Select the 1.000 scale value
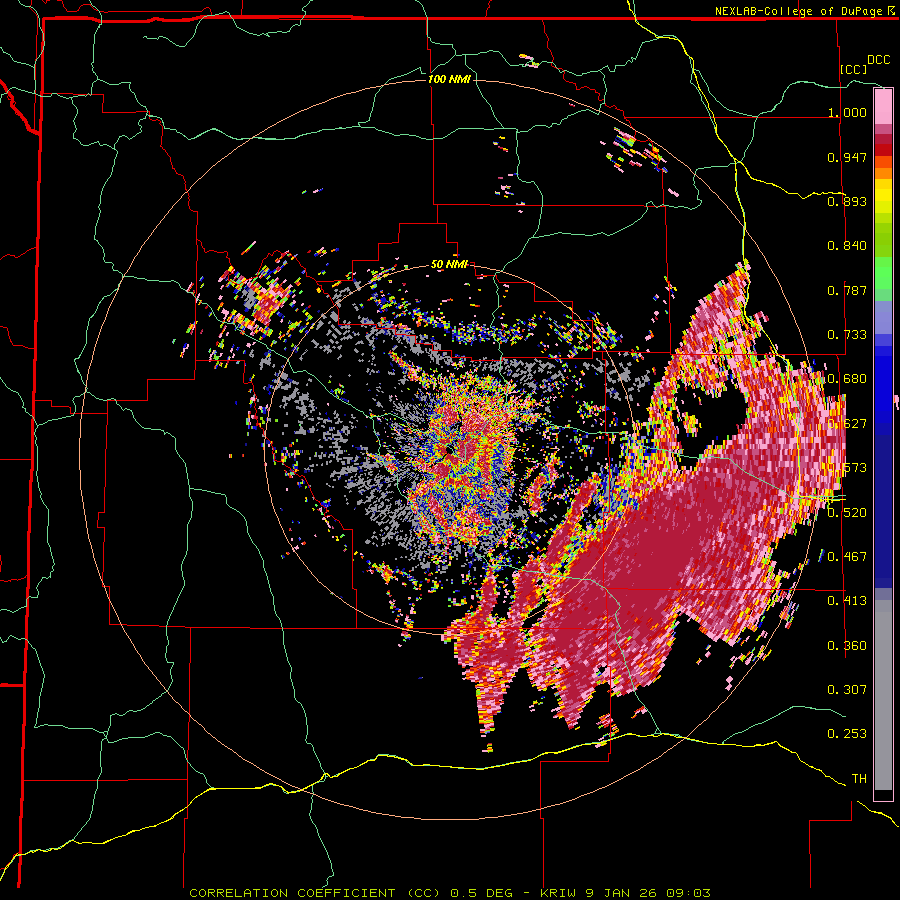 (847, 112)
